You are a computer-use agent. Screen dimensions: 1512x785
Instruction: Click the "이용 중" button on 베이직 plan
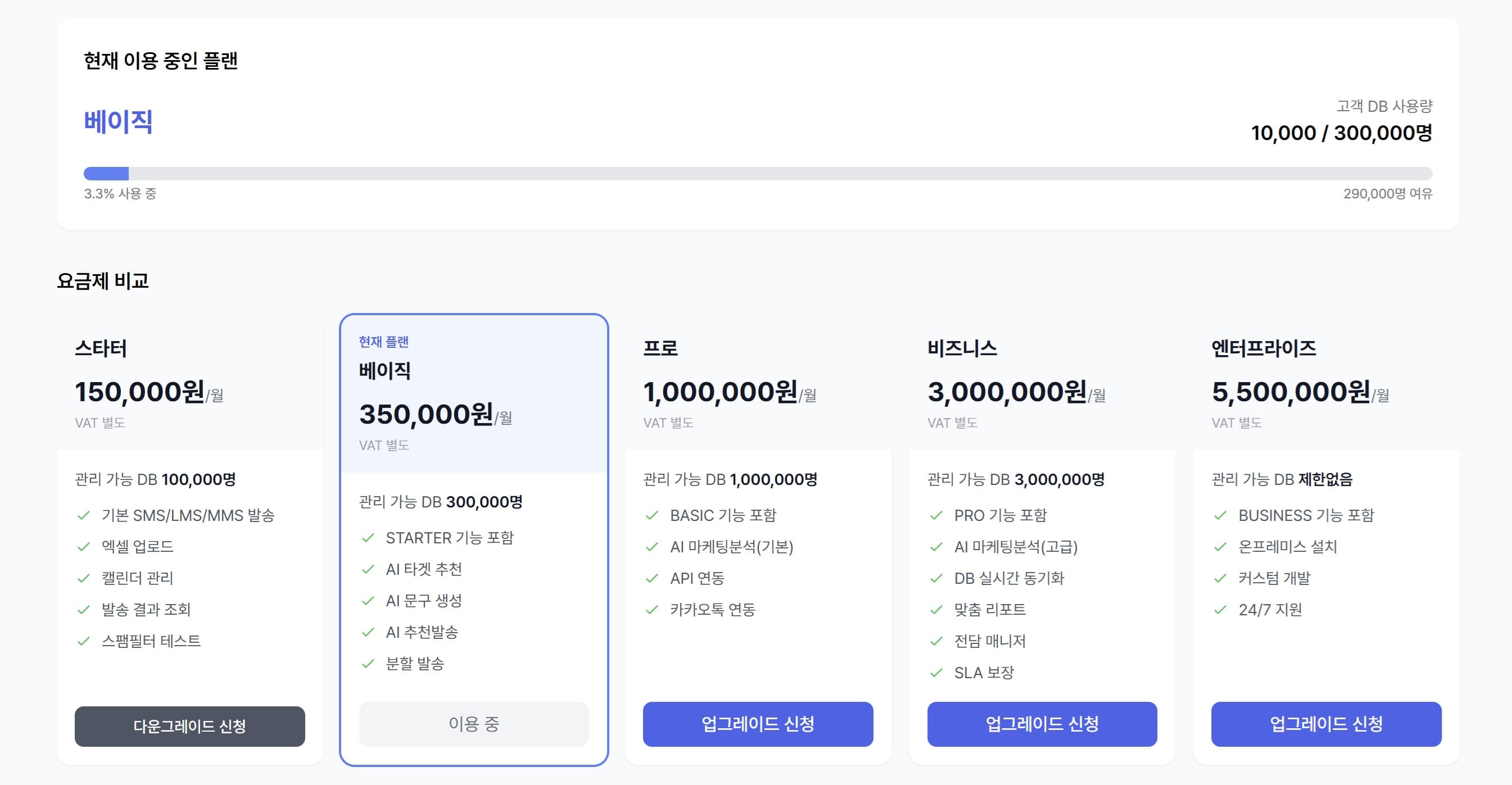[474, 724]
